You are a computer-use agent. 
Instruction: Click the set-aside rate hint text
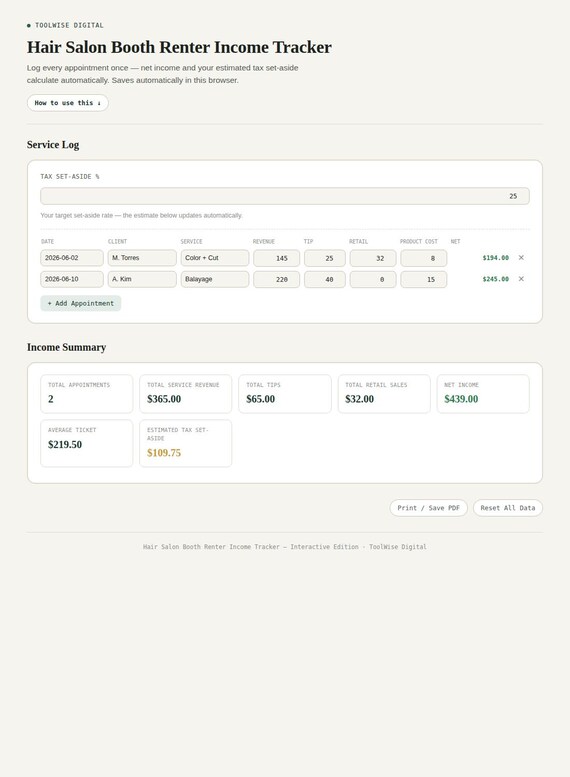coord(142,216)
